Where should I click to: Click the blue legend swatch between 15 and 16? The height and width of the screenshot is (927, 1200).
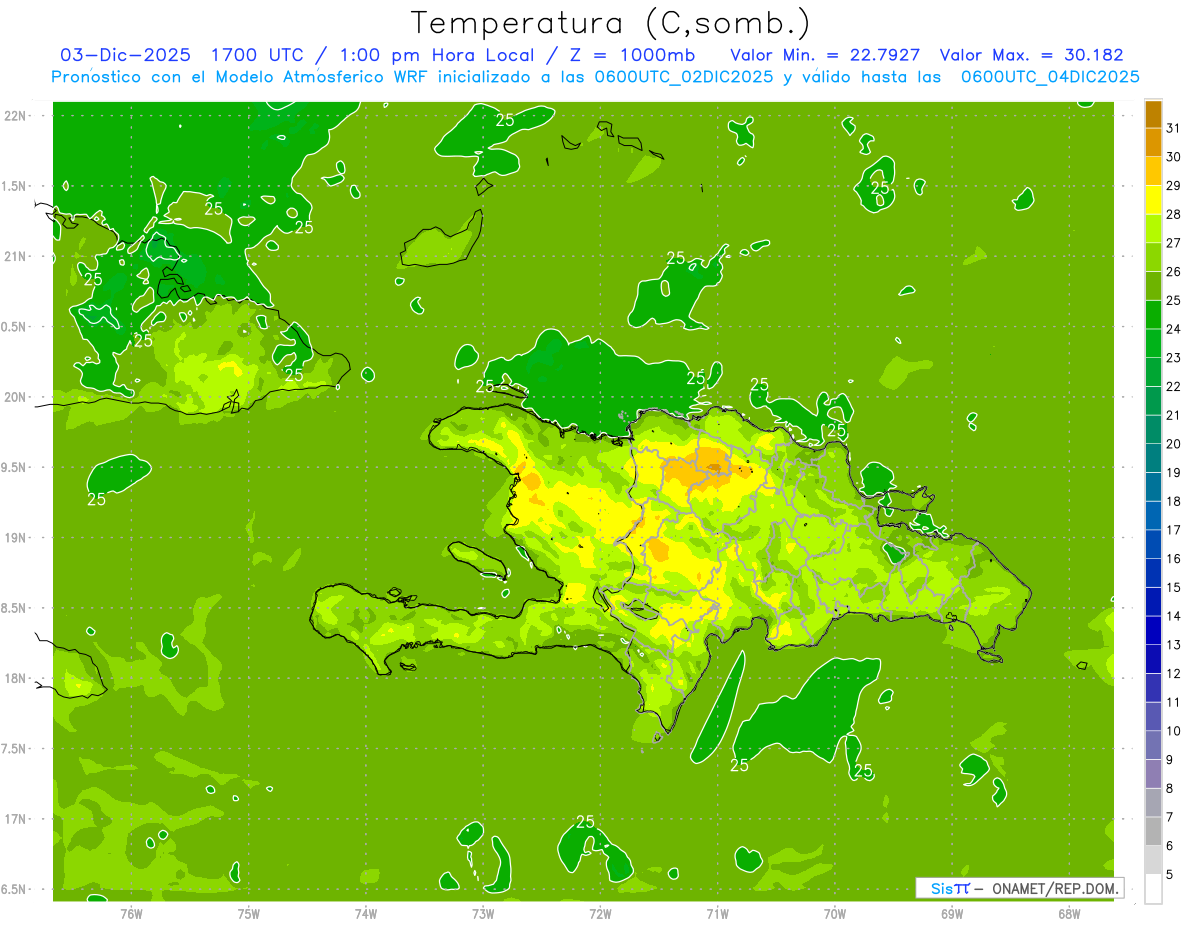pos(1153,573)
